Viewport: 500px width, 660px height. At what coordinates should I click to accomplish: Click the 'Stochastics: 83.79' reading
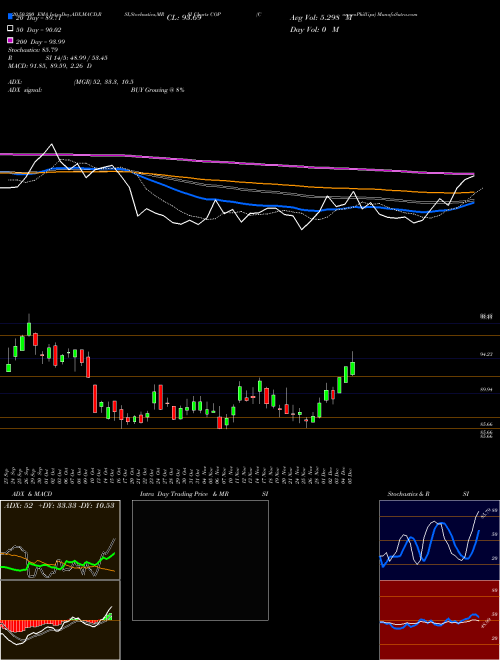tap(33, 50)
